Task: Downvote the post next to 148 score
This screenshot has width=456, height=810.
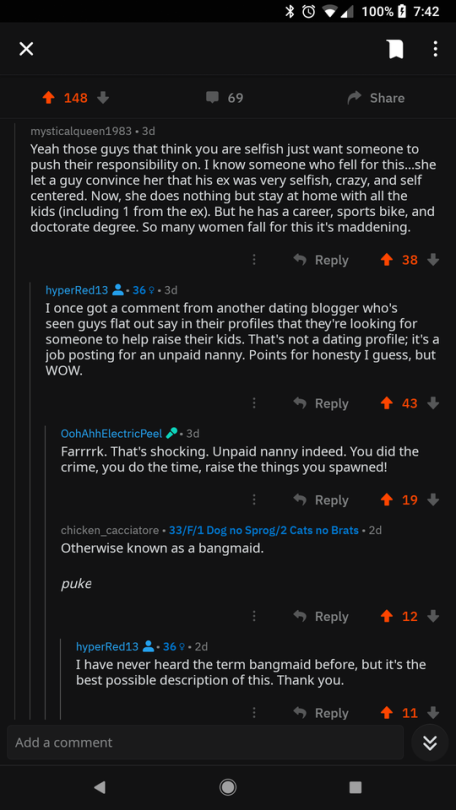Action: pos(103,98)
